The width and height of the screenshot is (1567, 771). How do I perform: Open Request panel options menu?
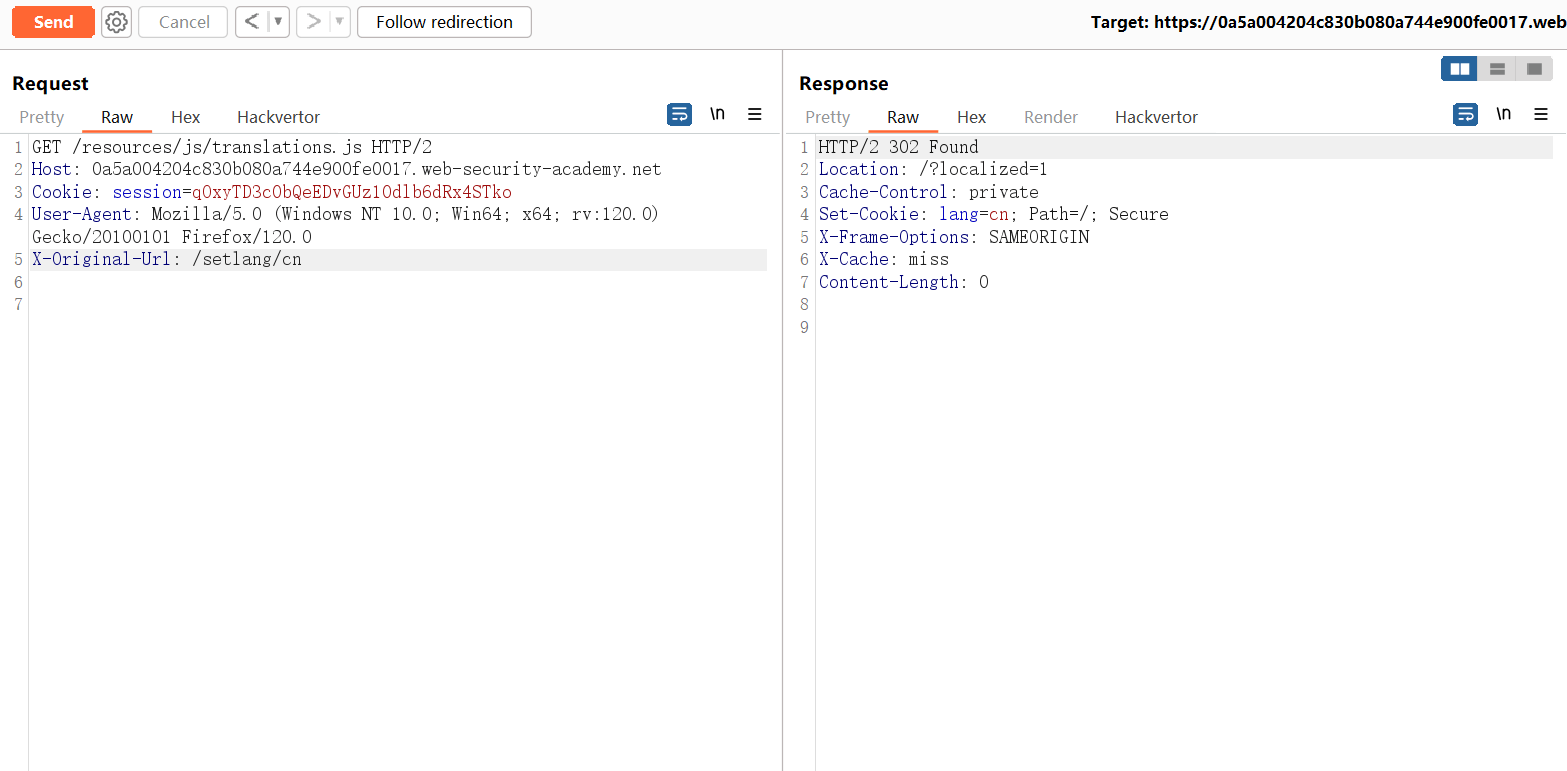pyautogui.click(x=755, y=114)
